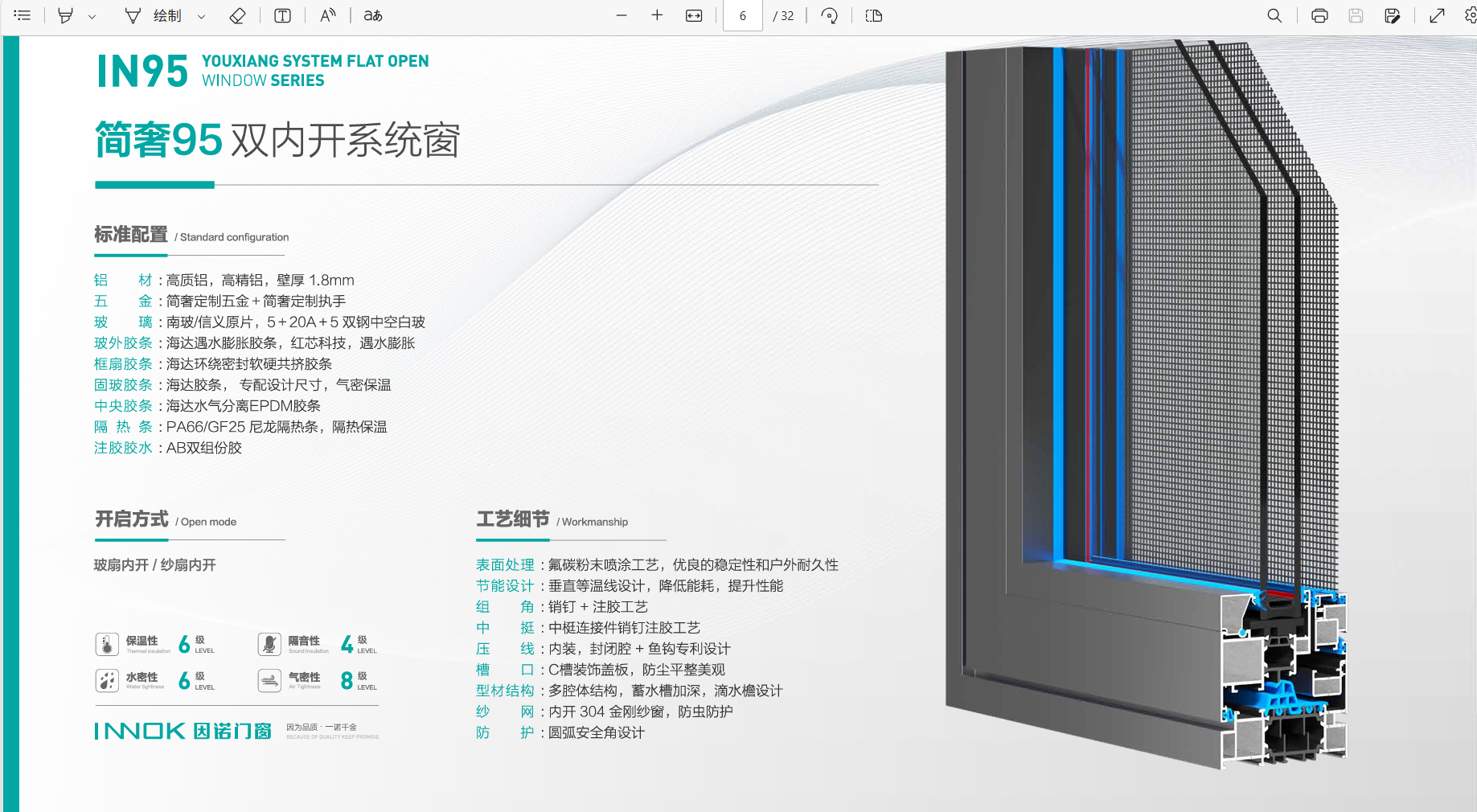1477x812 pixels.
Task: Select the eraser tool
Action: pos(237,15)
